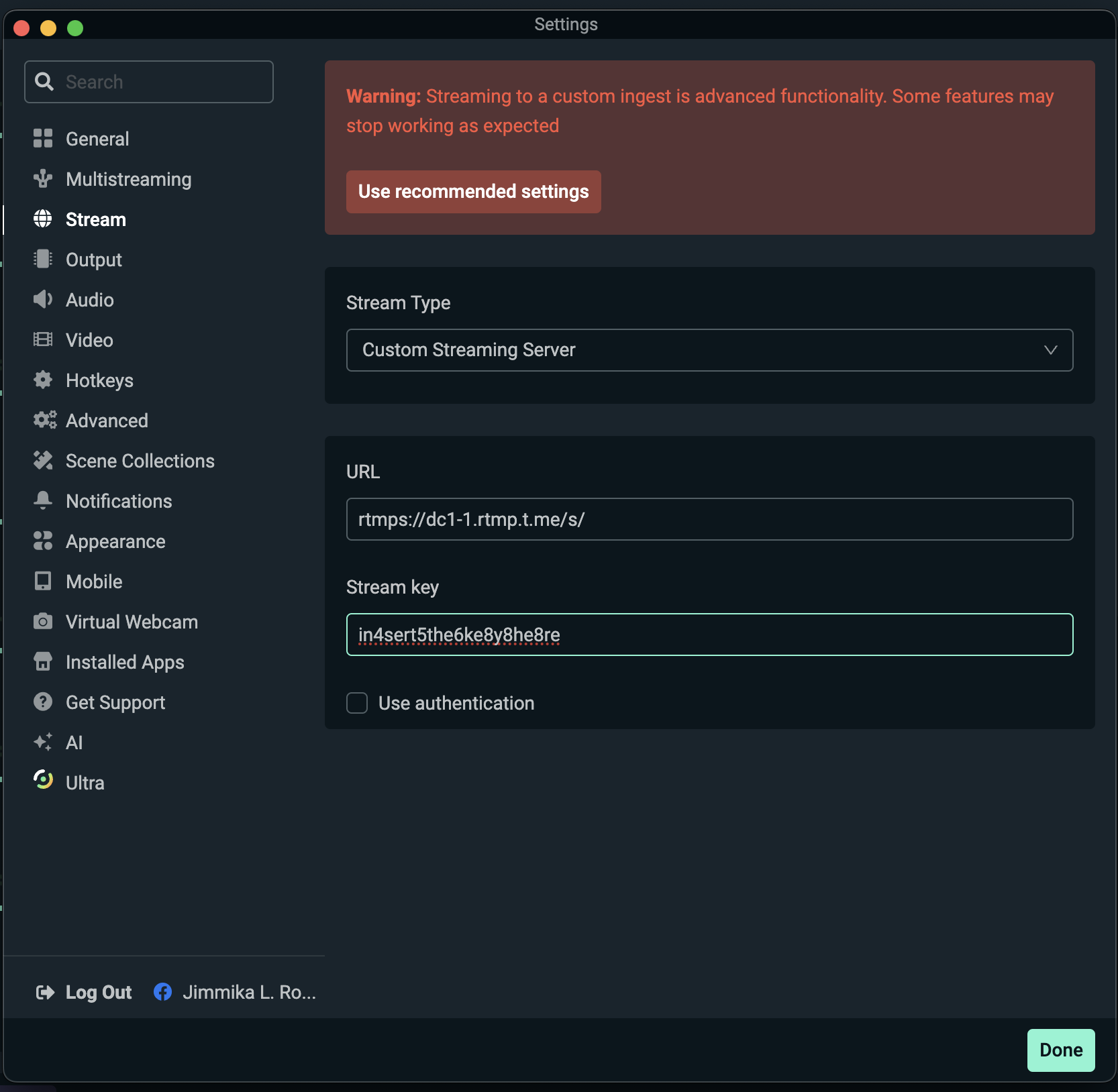
Task: Select the Hotkeys gear icon
Action: pos(43,380)
